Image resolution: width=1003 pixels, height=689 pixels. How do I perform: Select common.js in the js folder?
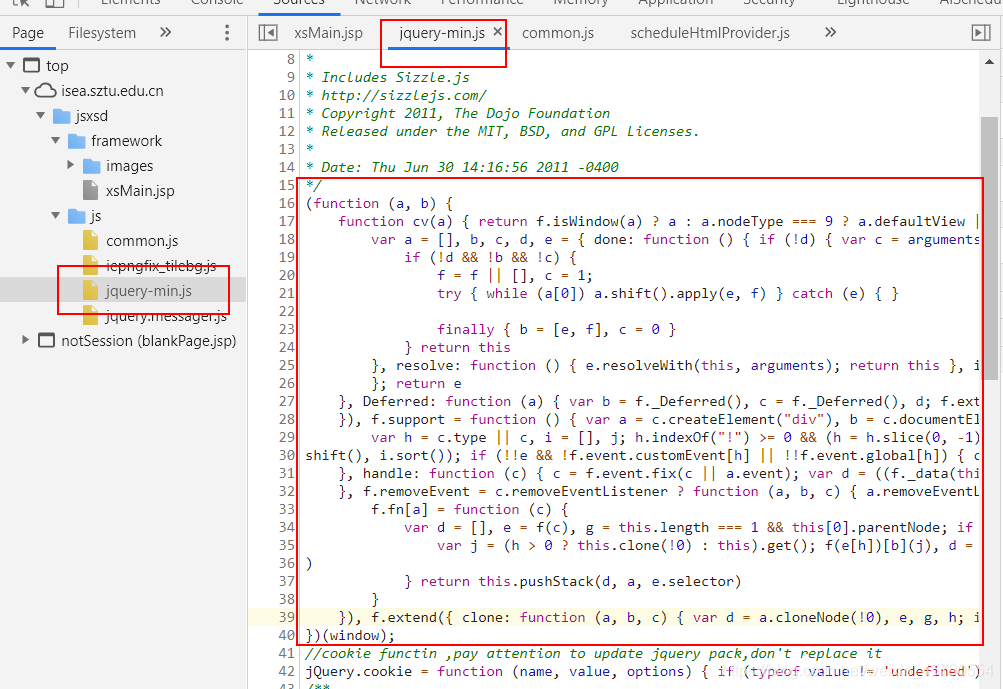pyautogui.click(x=141, y=241)
